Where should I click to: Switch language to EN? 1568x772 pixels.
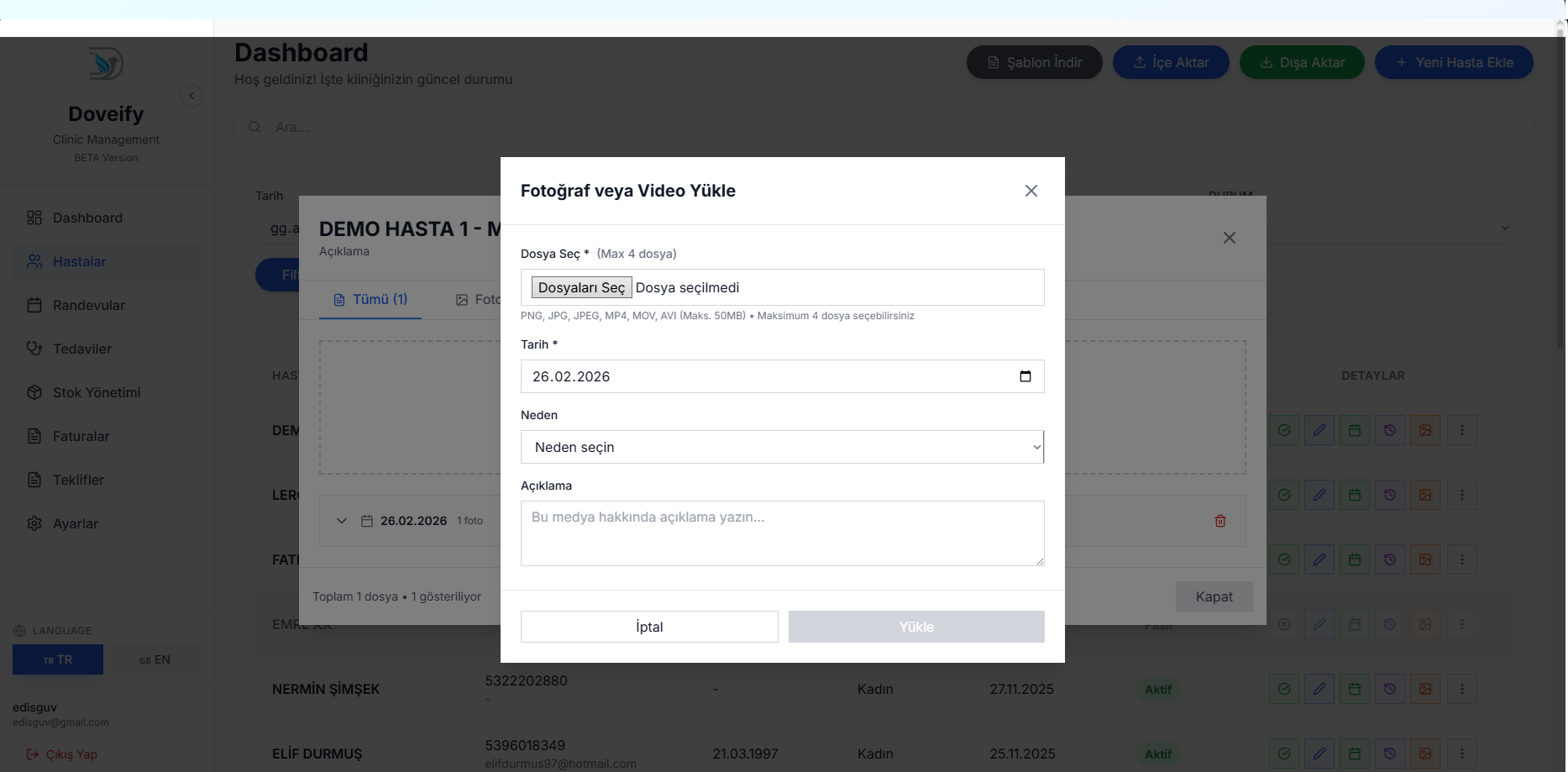click(x=155, y=659)
